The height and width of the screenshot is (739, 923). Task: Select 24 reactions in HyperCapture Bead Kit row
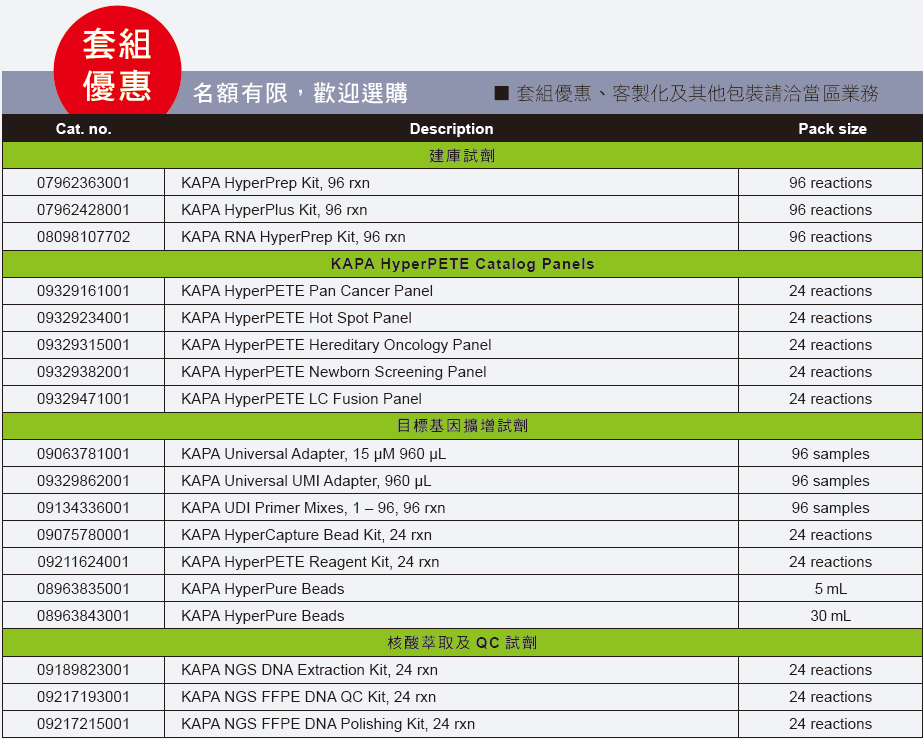[x=831, y=535]
